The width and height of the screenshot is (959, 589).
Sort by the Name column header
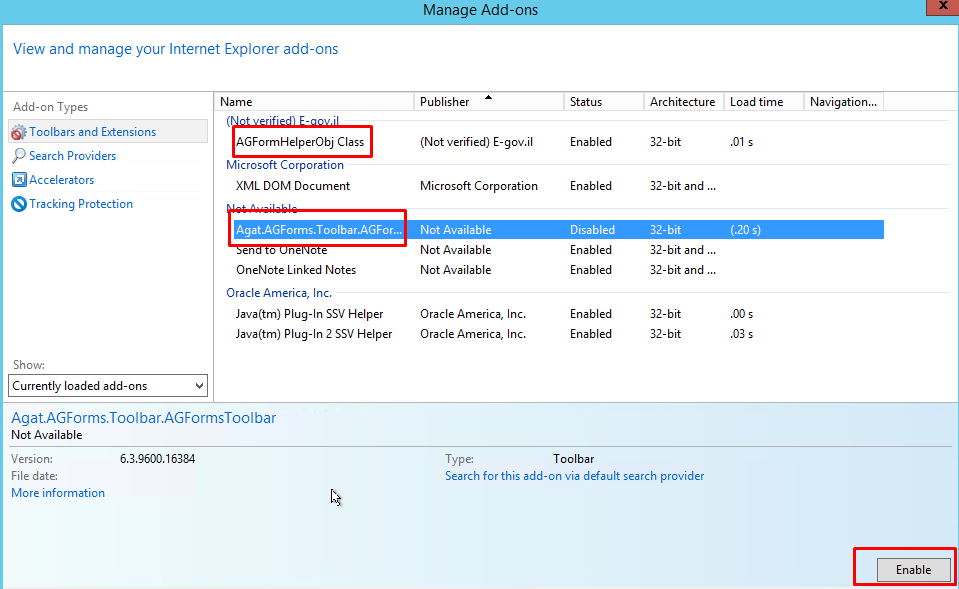tap(314, 102)
